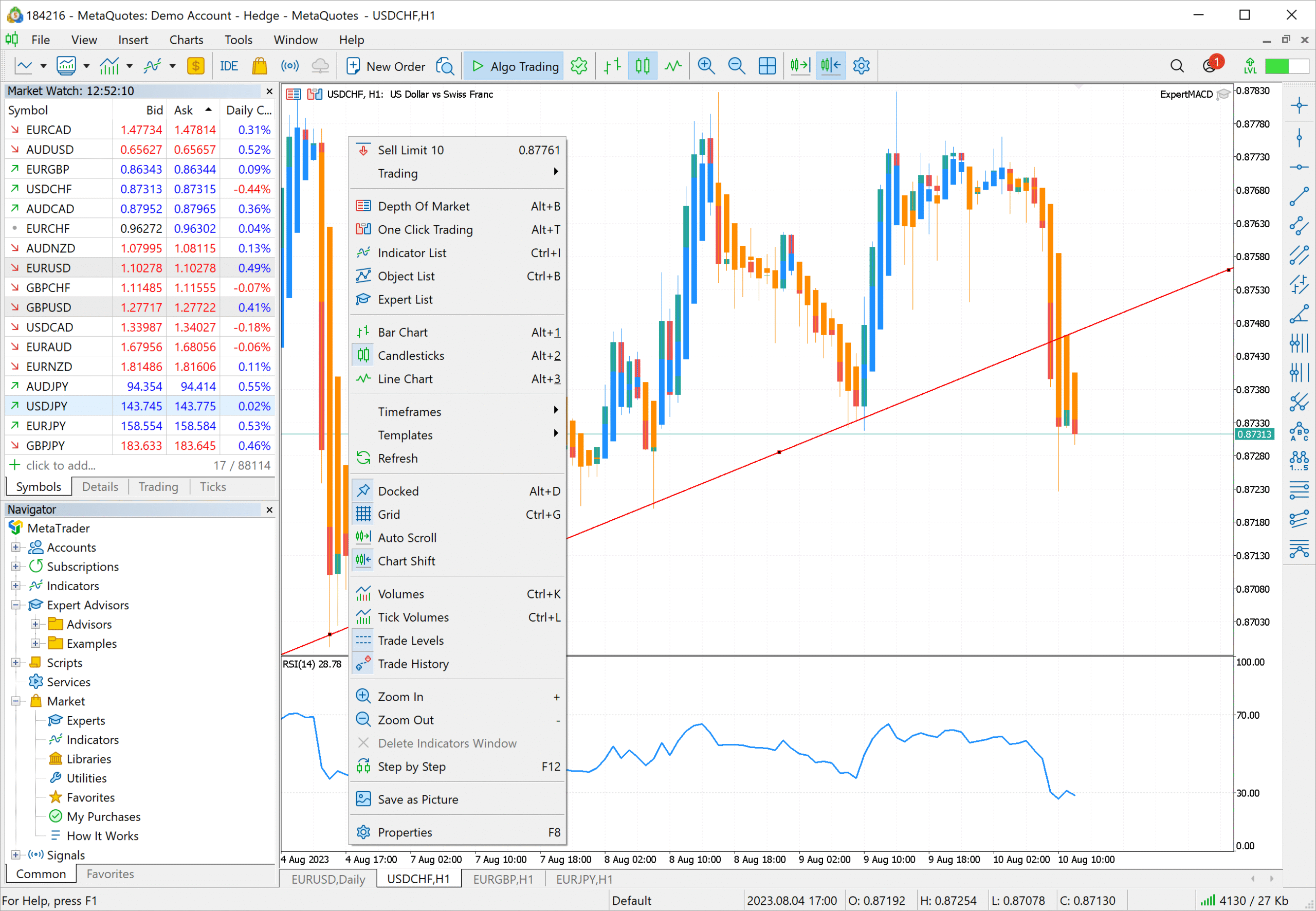The height and width of the screenshot is (911, 1316).
Task: Open the Charts menu
Action: (x=186, y=40)
